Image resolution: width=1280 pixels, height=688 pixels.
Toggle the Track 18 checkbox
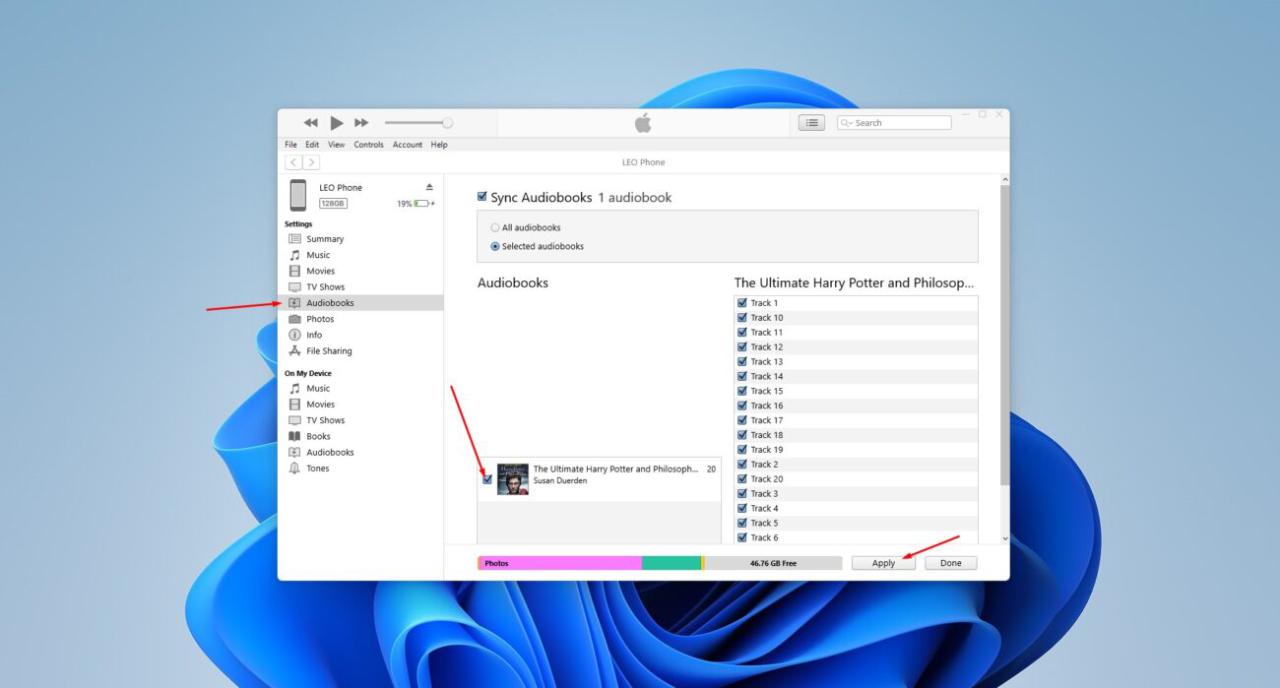742,435
